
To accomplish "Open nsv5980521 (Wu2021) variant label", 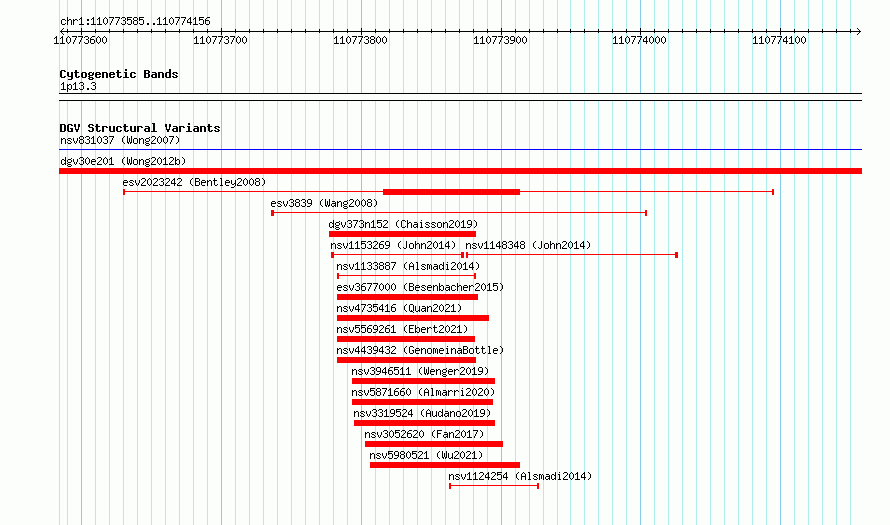I will point(426,455).
